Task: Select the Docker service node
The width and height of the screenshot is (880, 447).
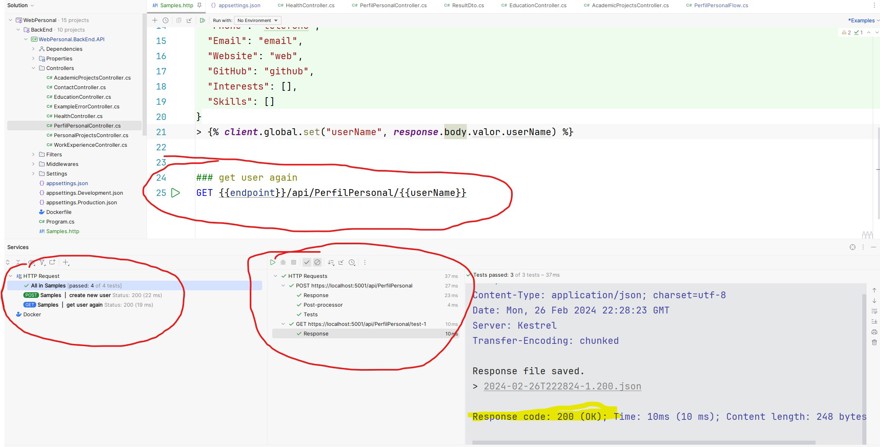Action: [x=28, y=314]
